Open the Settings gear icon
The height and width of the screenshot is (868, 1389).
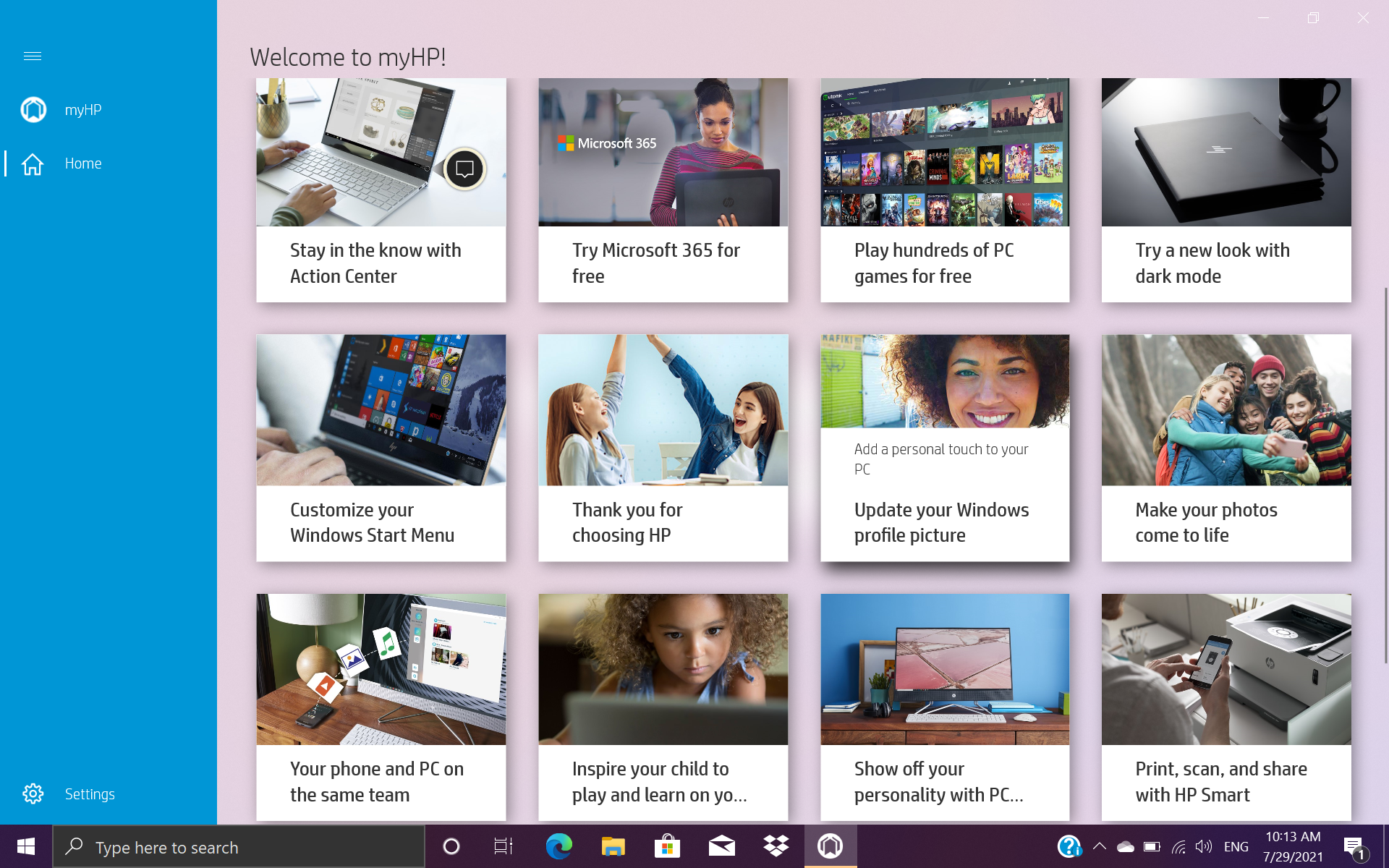pos(33,793)
